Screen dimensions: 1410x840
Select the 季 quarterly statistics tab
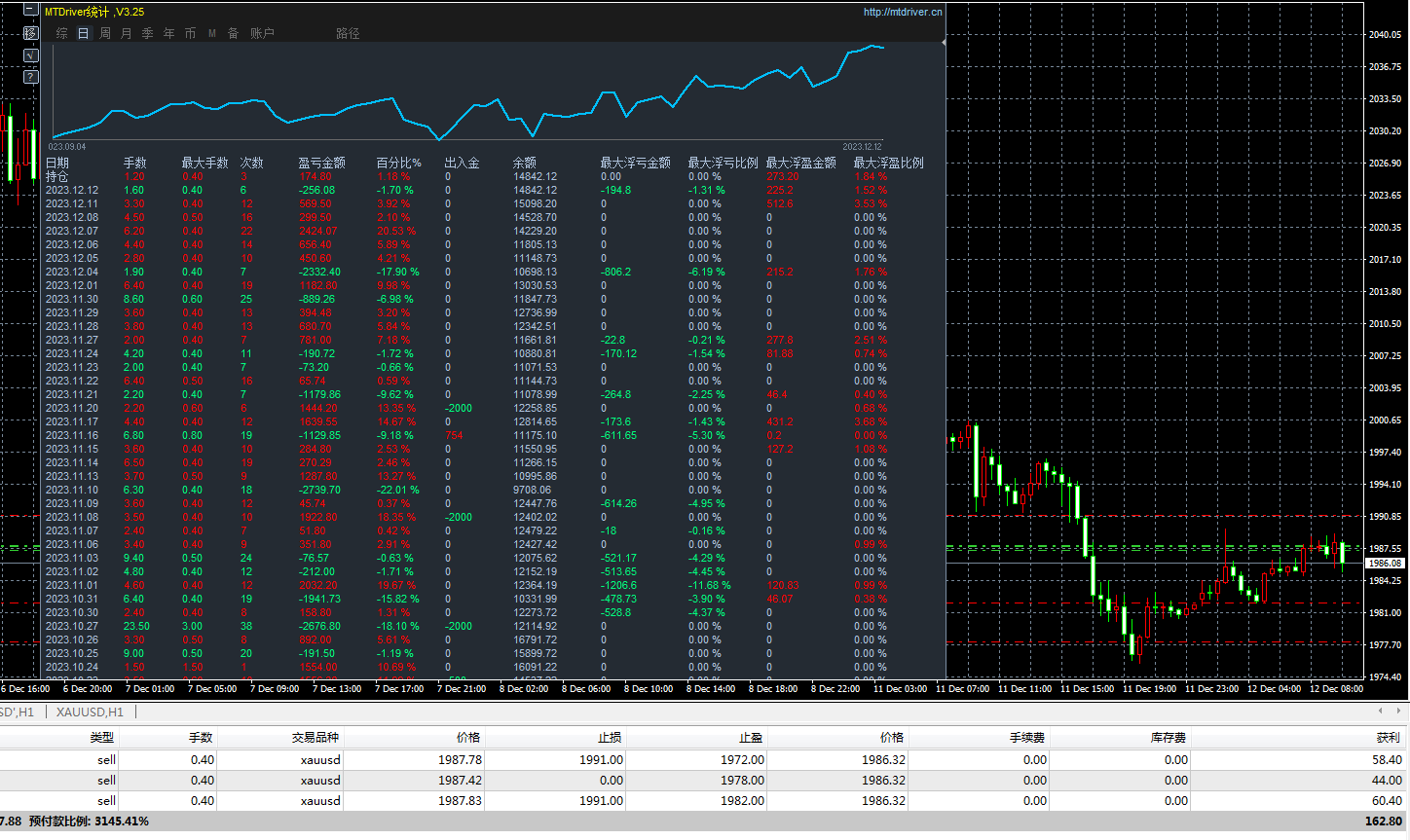(148, 33)
